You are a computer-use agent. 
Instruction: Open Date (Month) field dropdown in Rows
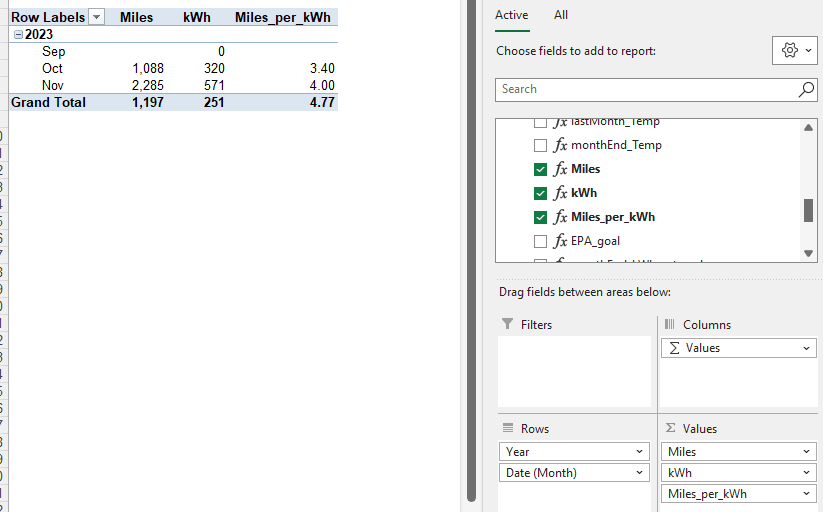639,473
